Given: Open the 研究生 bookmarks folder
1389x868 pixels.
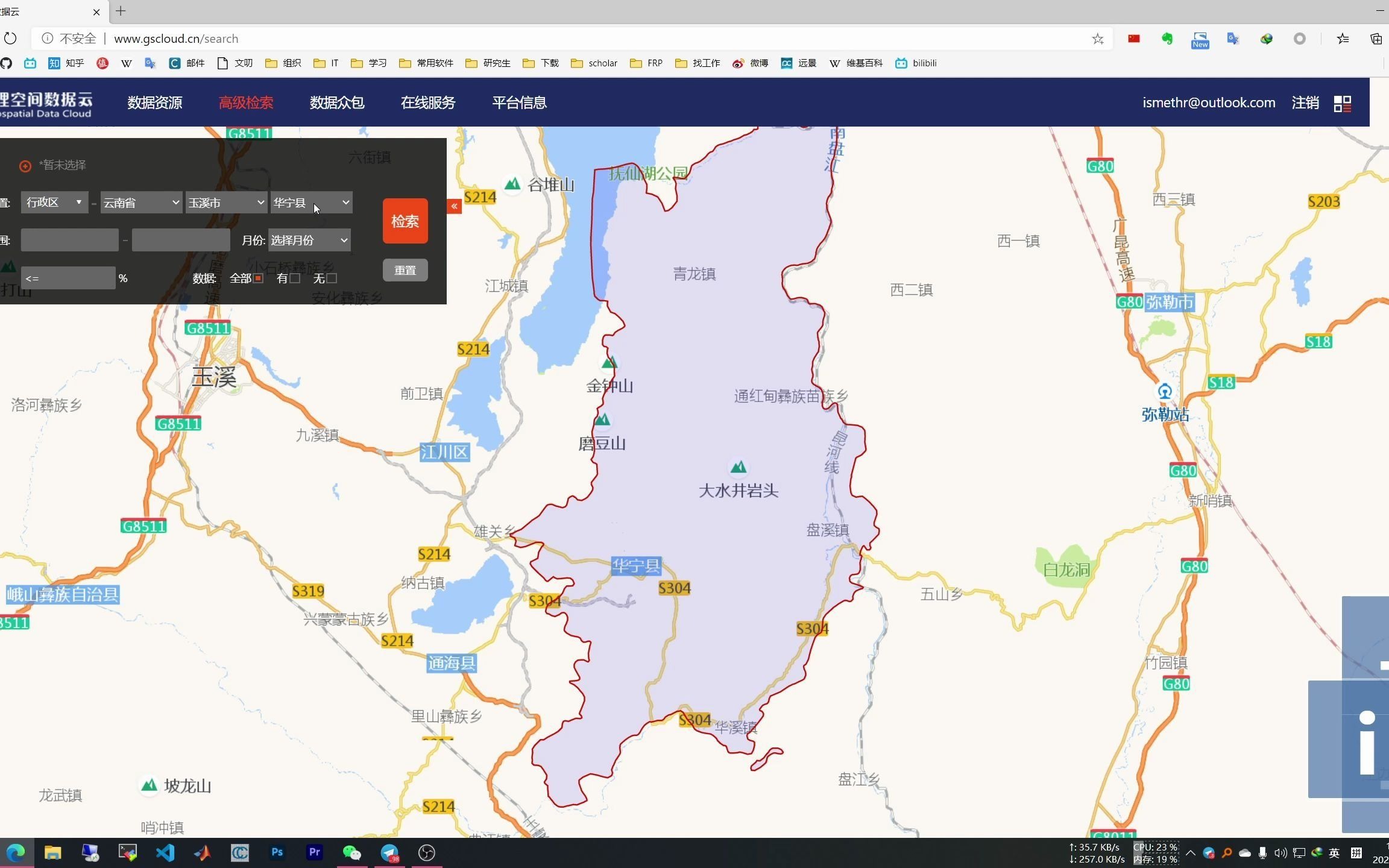Looking at the screenshot, I should 488,63.
